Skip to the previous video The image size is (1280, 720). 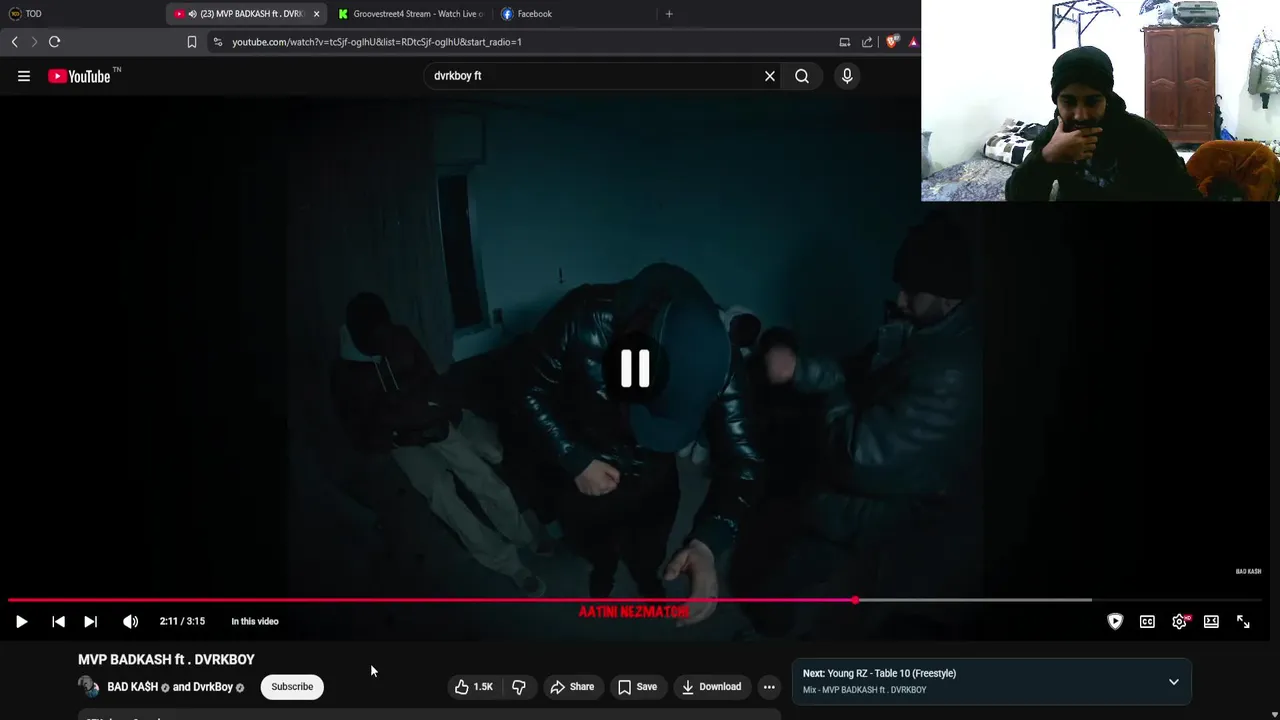[x=58, y=621]
